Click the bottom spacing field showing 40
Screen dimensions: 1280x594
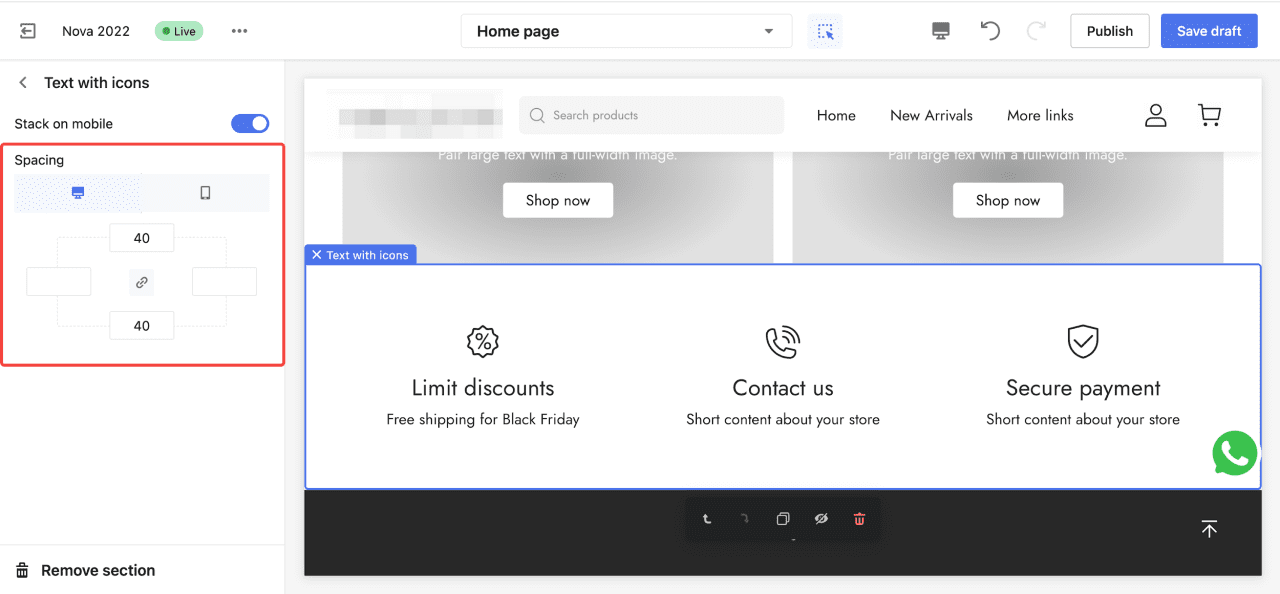click(x=142, y=325)
